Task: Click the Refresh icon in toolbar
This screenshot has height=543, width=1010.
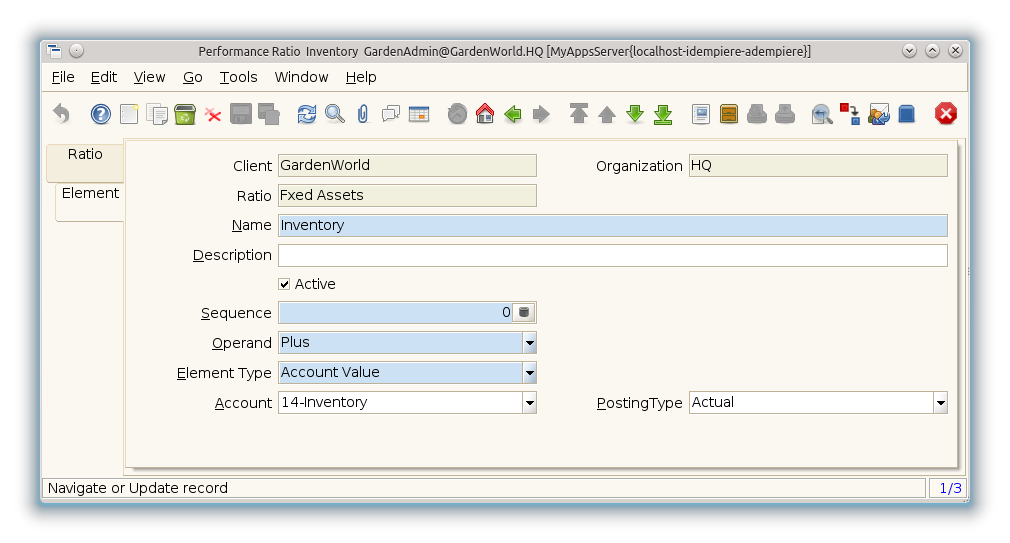Action: point(307,114)
